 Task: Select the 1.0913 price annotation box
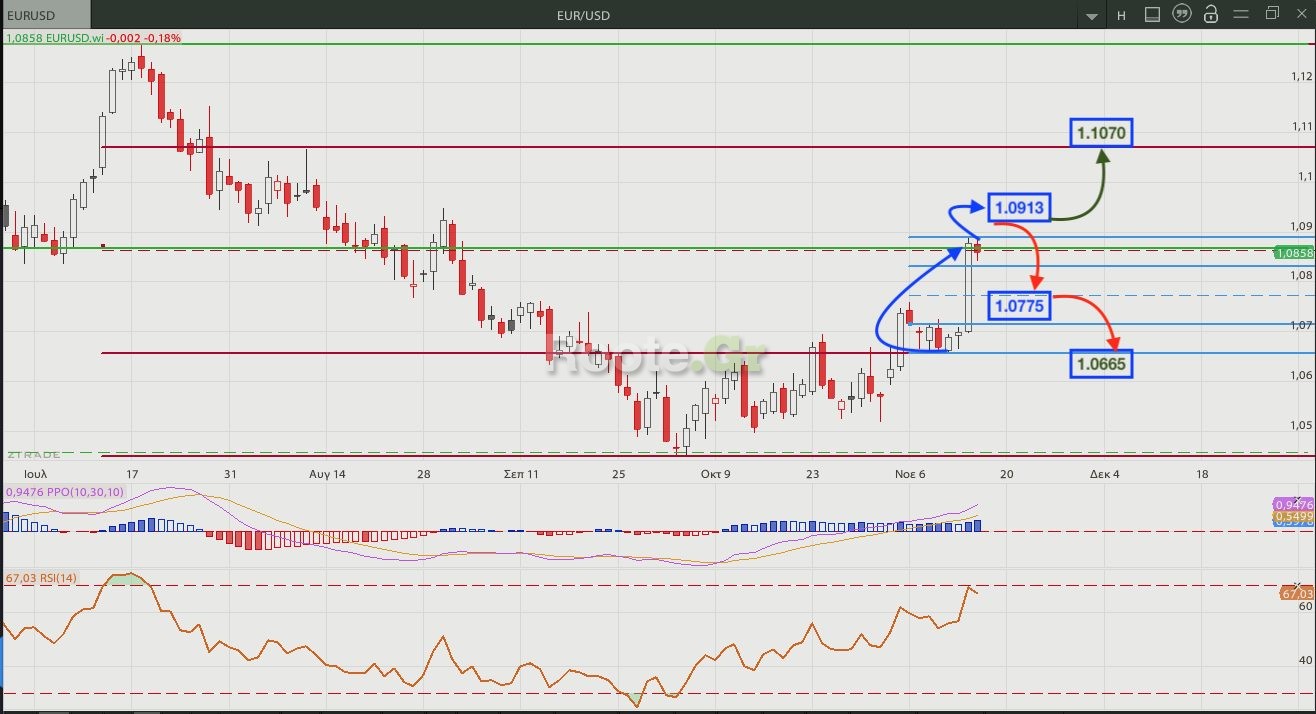pos(1019,208)
